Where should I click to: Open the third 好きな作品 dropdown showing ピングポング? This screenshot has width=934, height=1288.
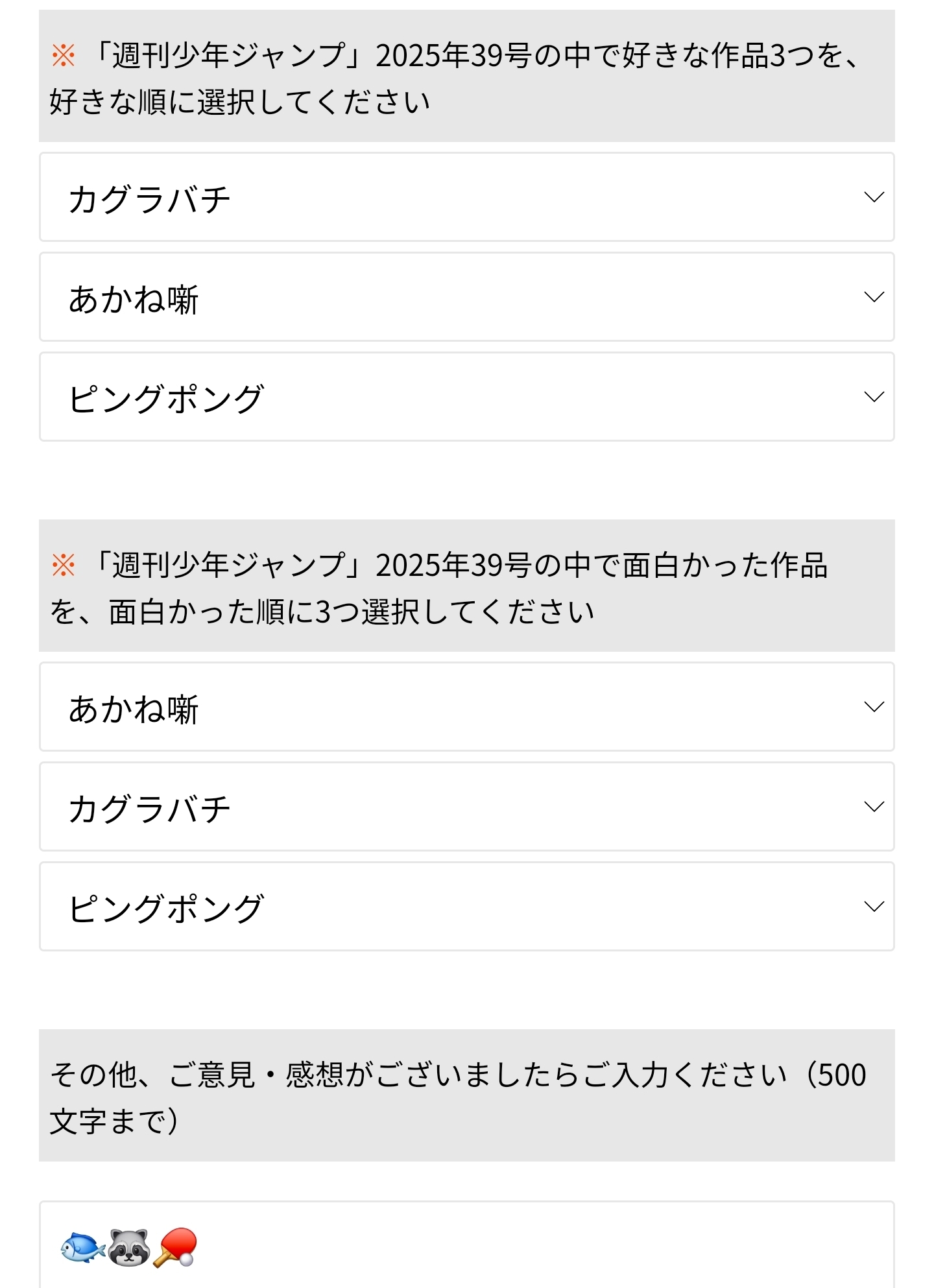tap(454, 397)
